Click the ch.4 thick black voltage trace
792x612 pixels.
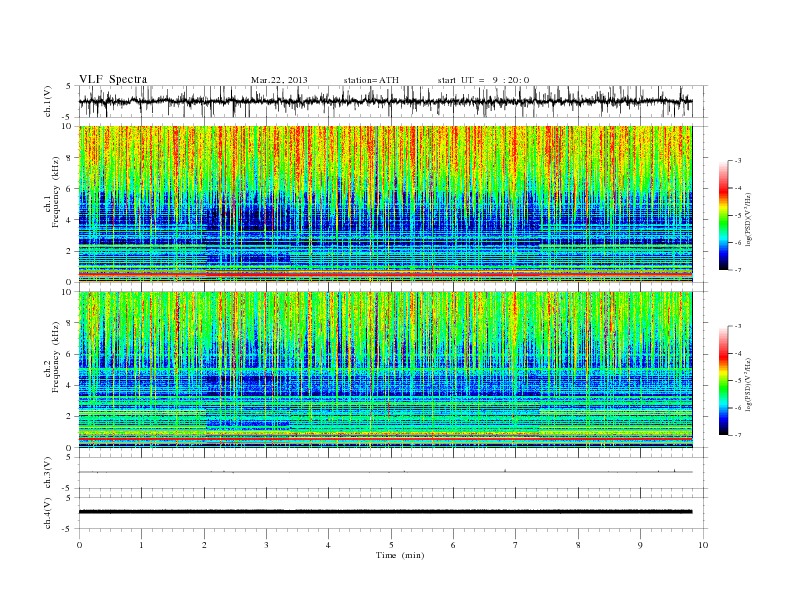point(385,512)
